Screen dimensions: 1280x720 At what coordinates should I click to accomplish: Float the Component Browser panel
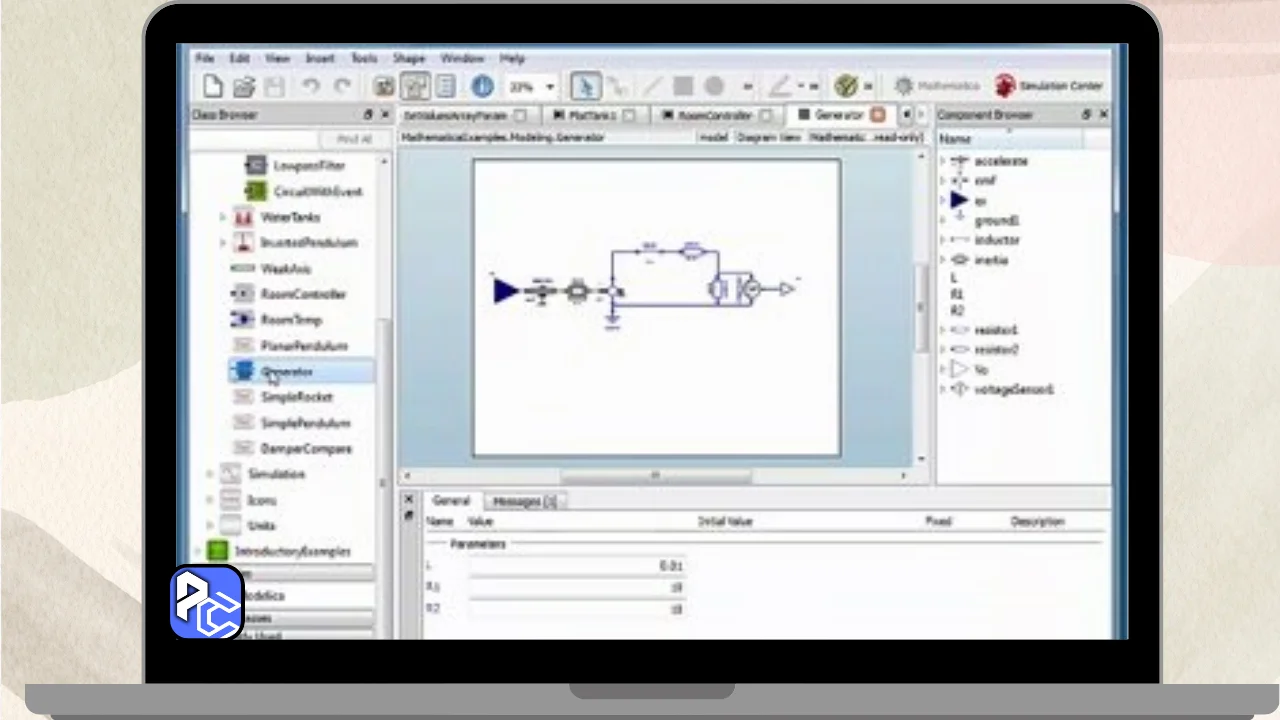tap(1087, 115)
